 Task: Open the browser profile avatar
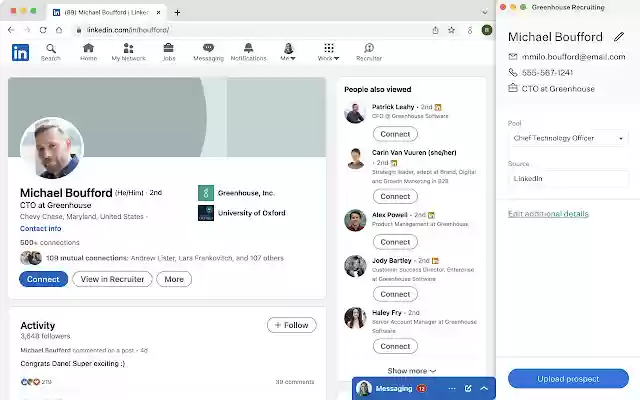click(487, 30)
